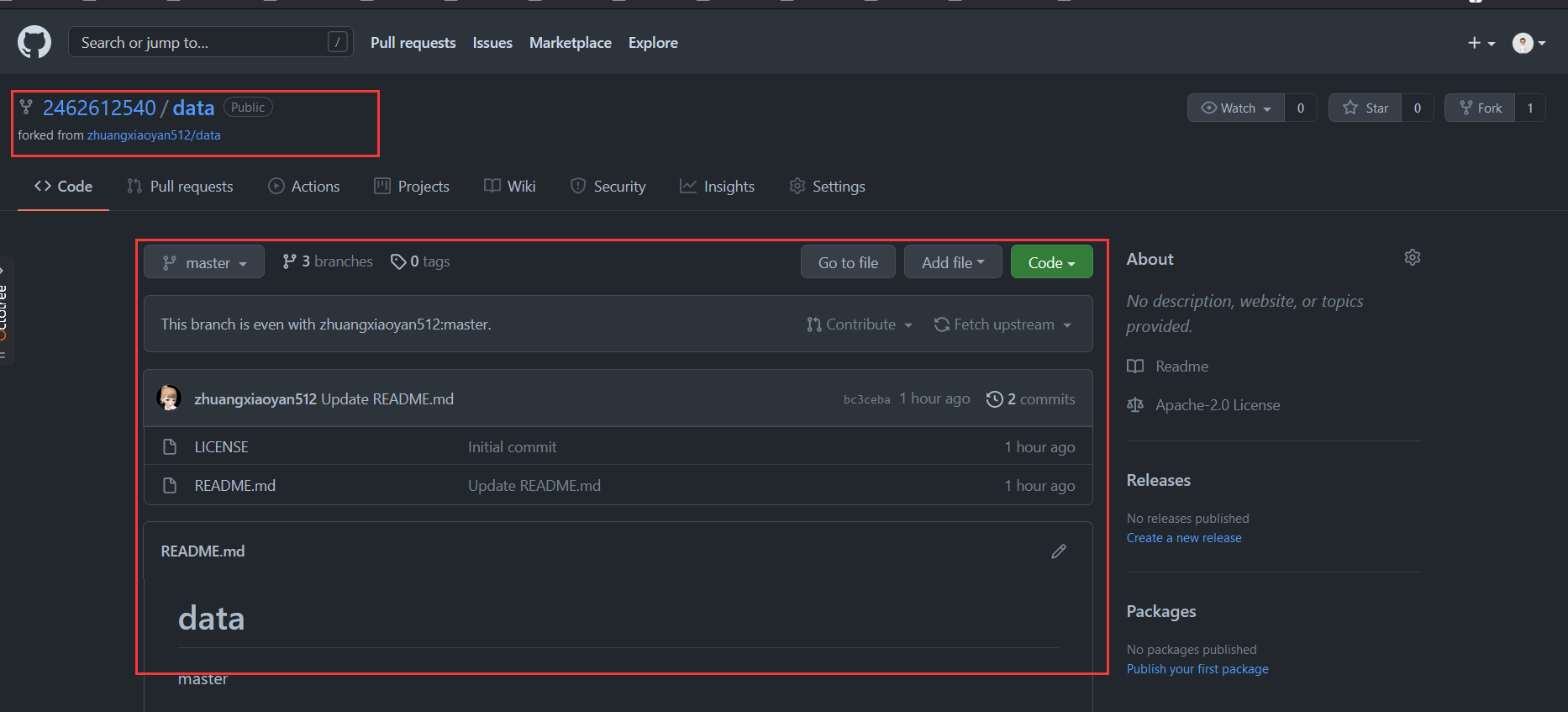The height and width of the screenshot is (712, 1568).
Task: Click the Public visibility badge
Action: point(248,108)
